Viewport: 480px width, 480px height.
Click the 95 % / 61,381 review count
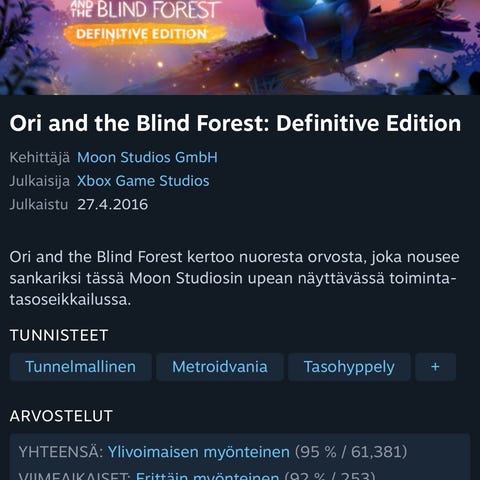351,452
